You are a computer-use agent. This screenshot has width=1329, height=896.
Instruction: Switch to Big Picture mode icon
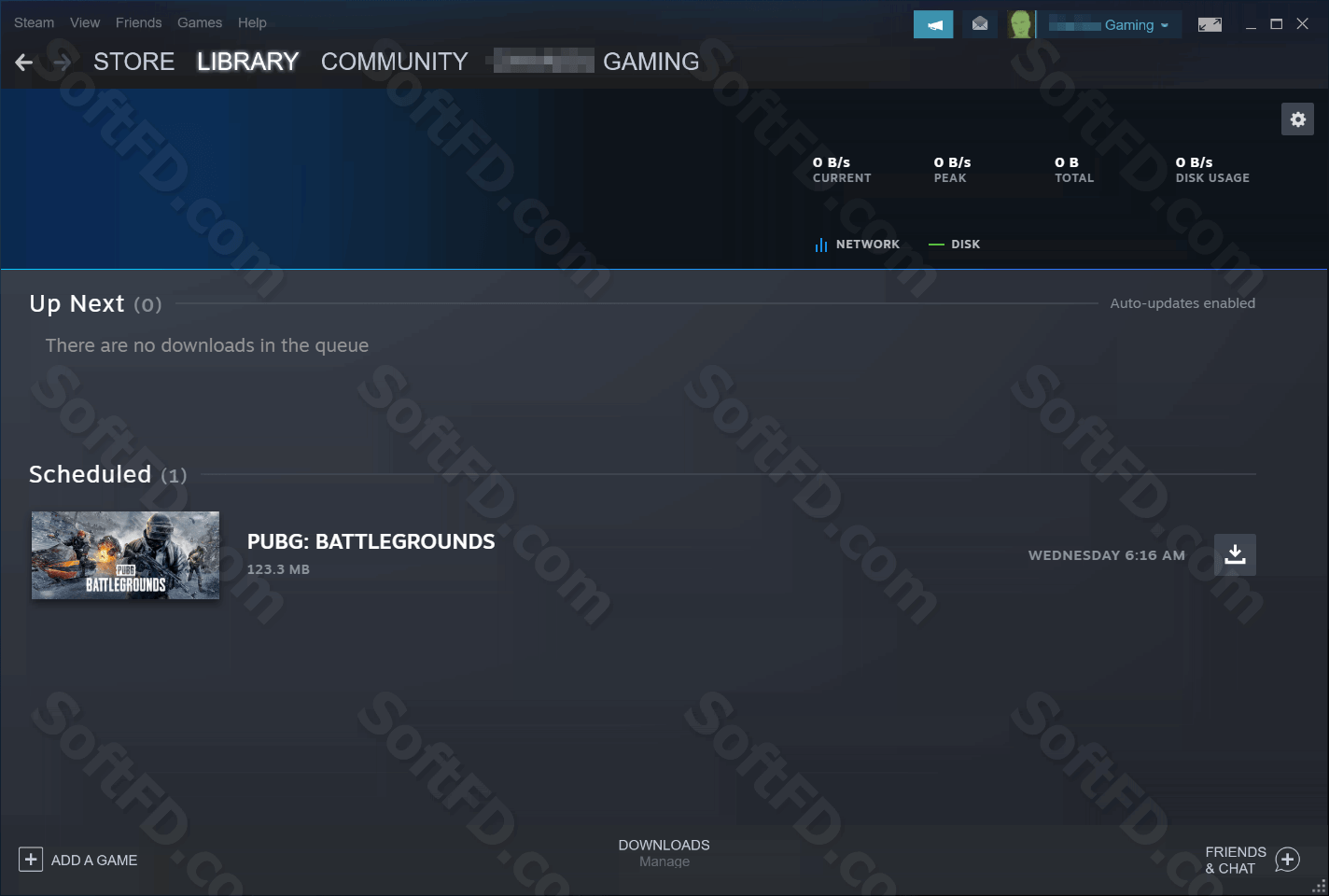(1210, 24)
